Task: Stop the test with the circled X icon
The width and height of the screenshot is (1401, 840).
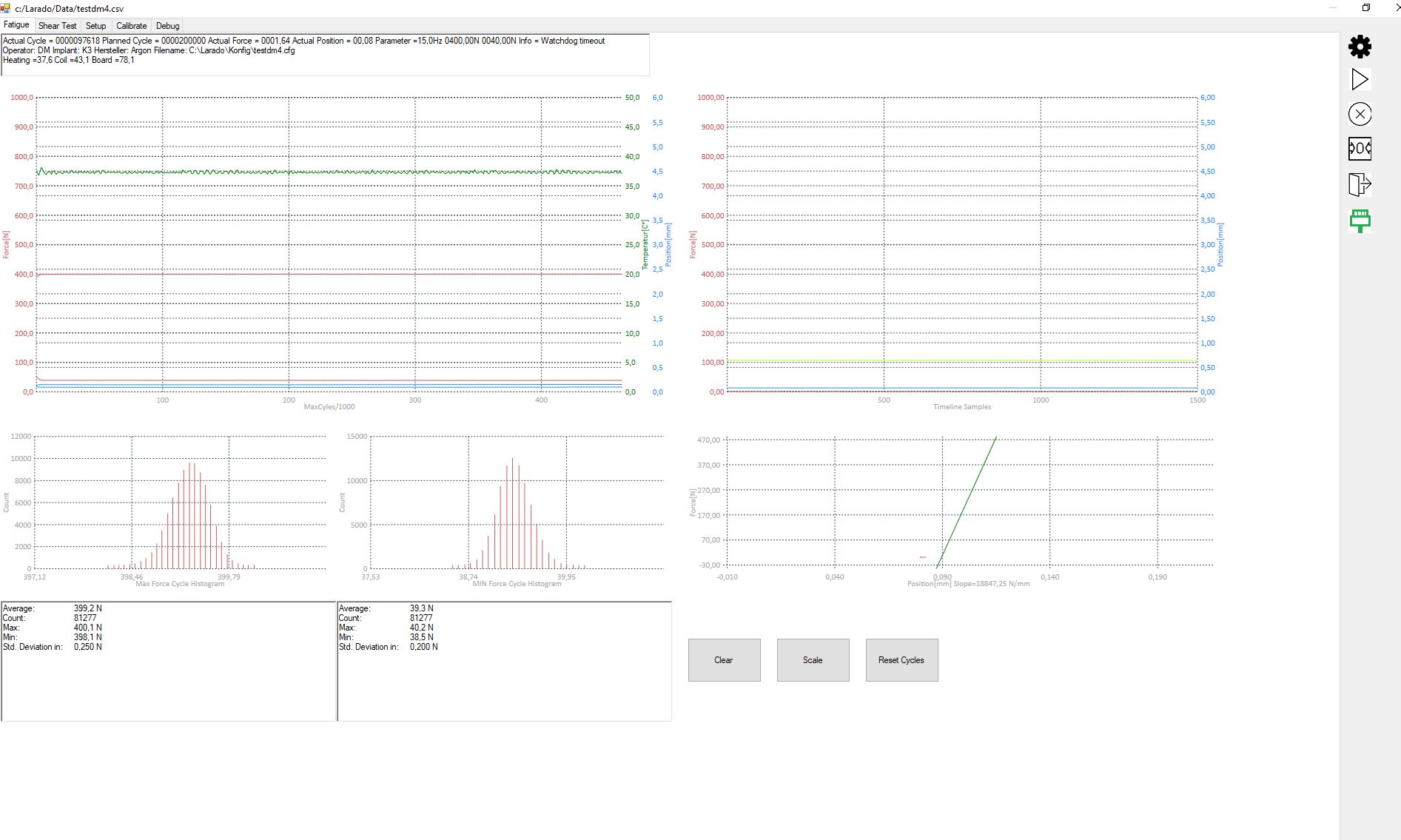Action: point(1360,114)
